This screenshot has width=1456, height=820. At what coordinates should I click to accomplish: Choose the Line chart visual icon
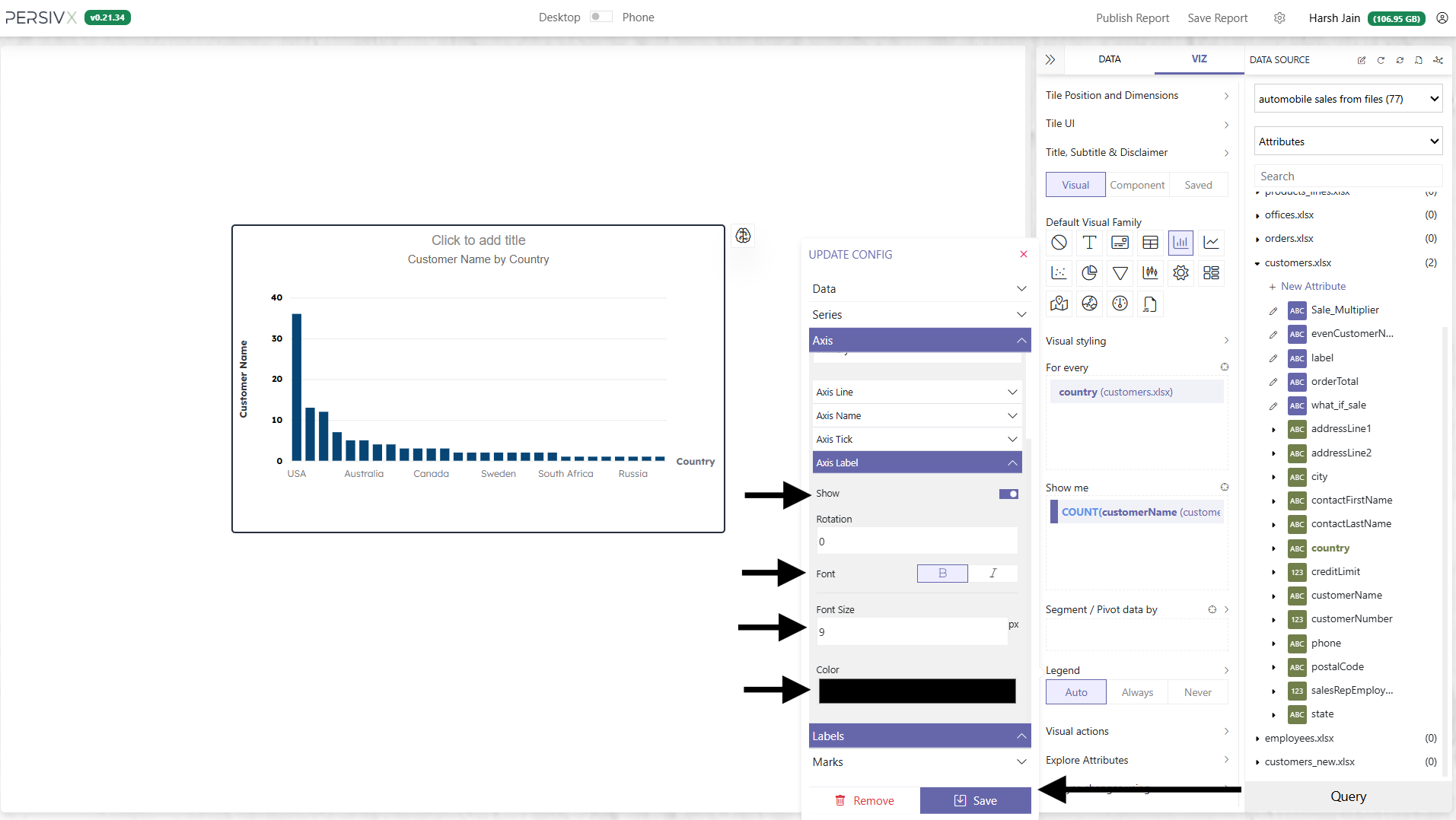(1211, 243)
